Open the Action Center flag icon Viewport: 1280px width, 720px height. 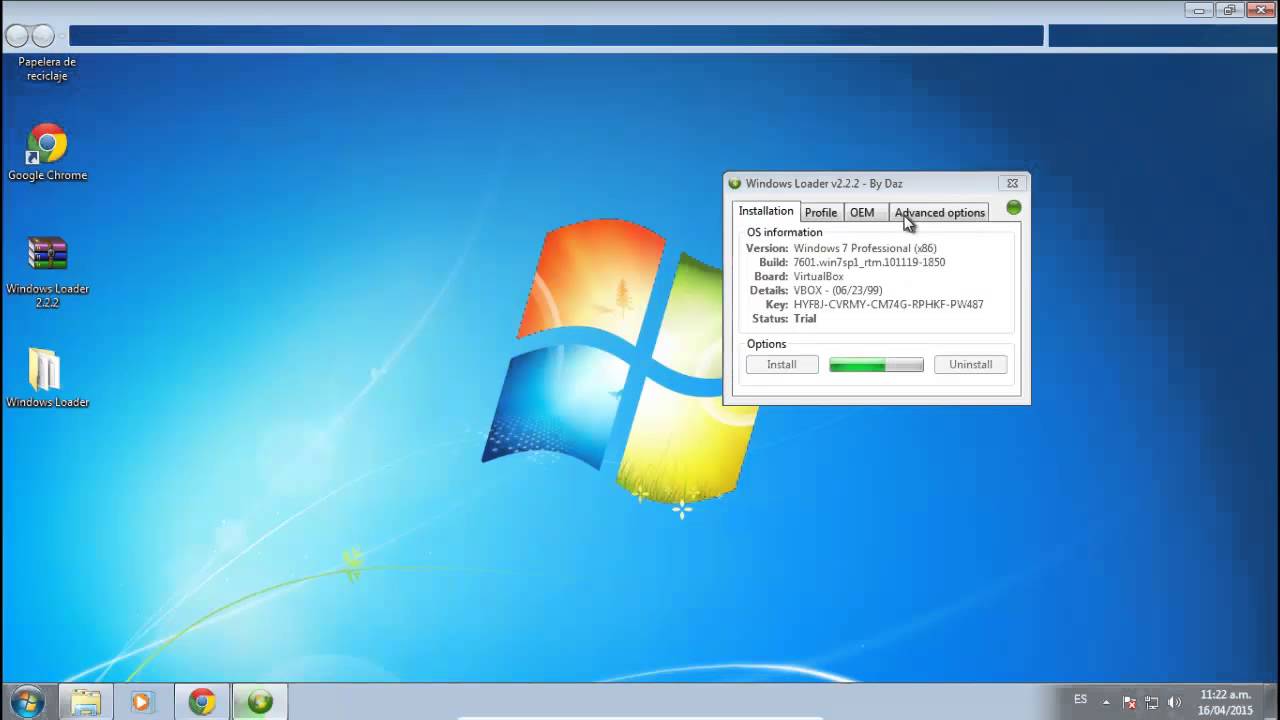pyautogui.click(x=1130, y=702)
